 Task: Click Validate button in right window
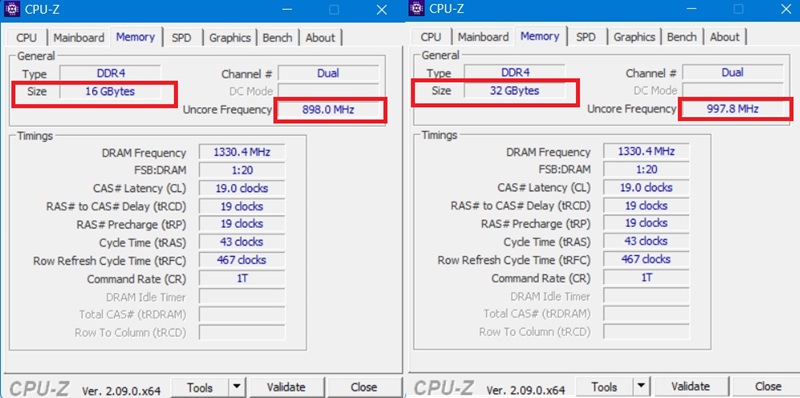pos(691,386)
